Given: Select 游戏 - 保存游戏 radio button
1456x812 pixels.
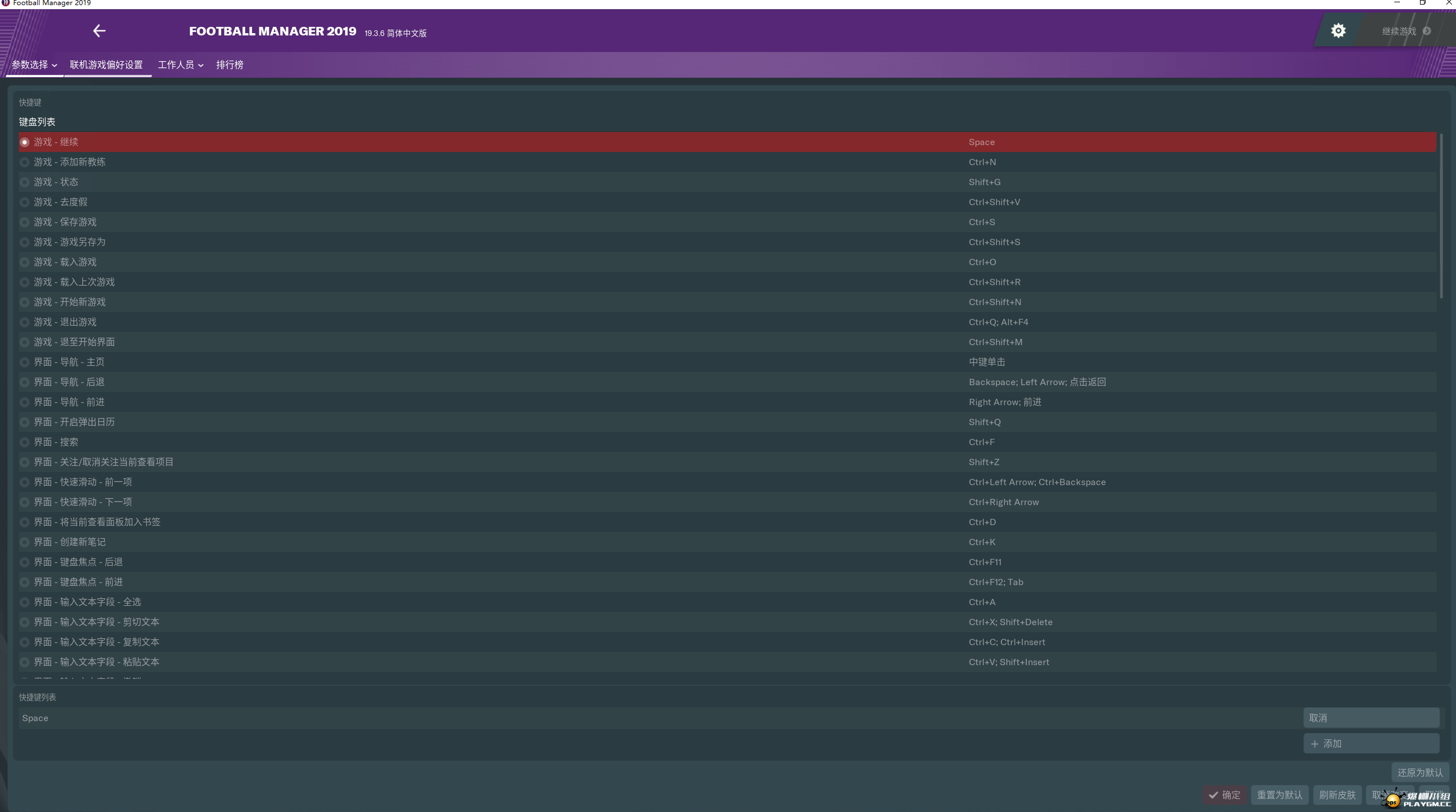Looking at the screenshot, I should (x=25, y=222).
